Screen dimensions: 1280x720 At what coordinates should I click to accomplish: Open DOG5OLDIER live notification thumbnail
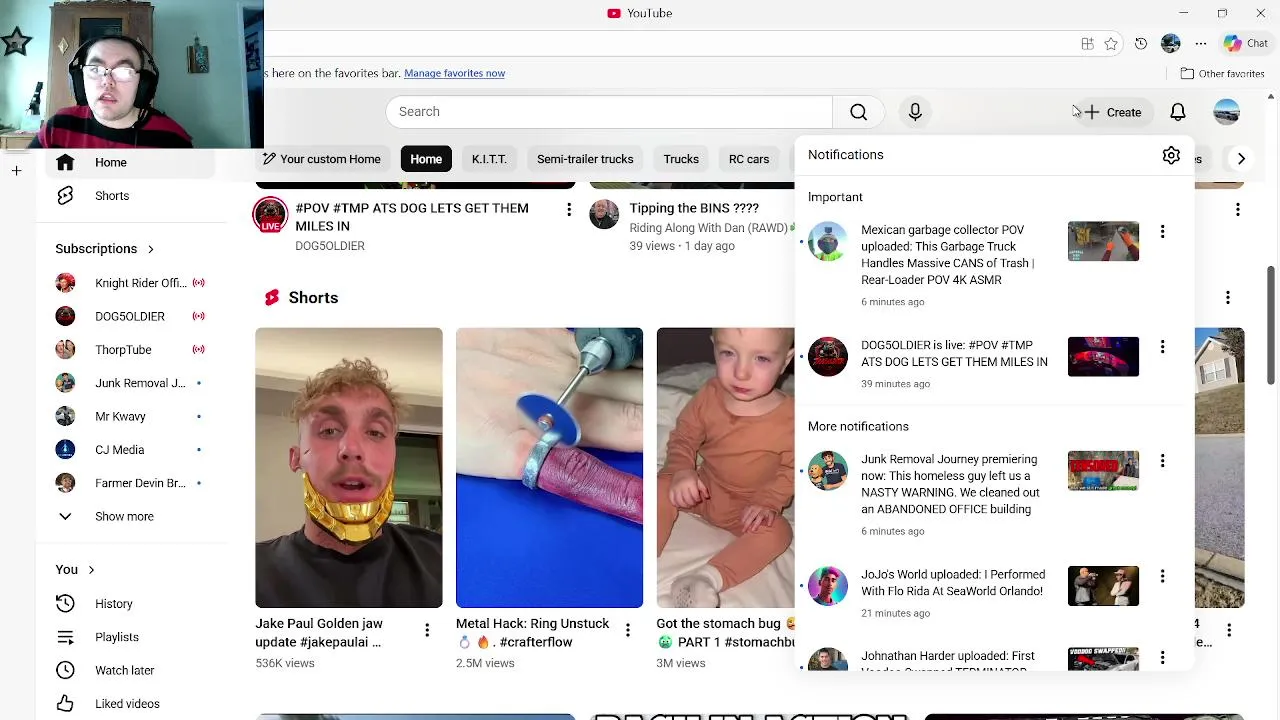1103,357
